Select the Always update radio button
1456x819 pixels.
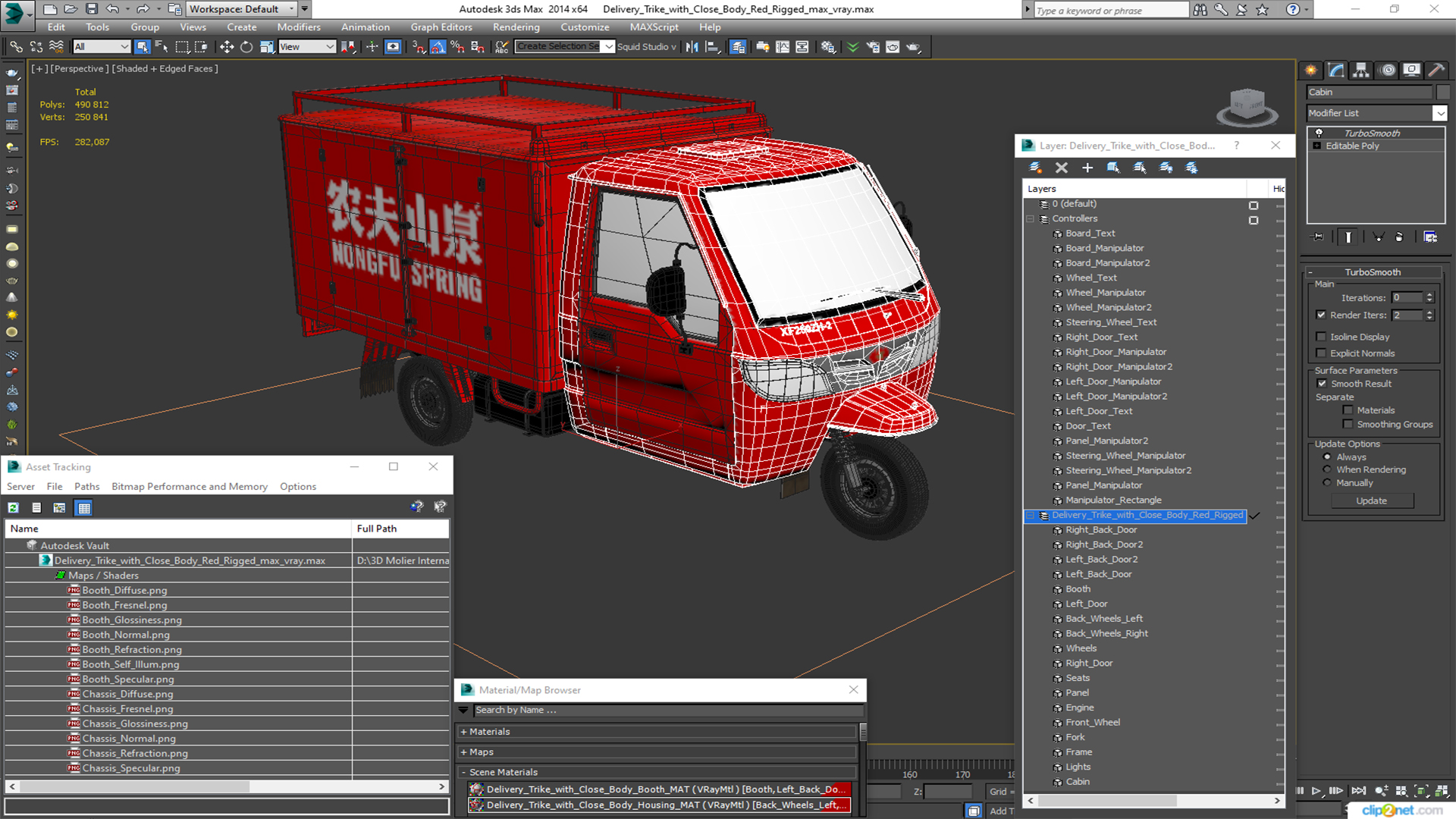click(1327, 457)
